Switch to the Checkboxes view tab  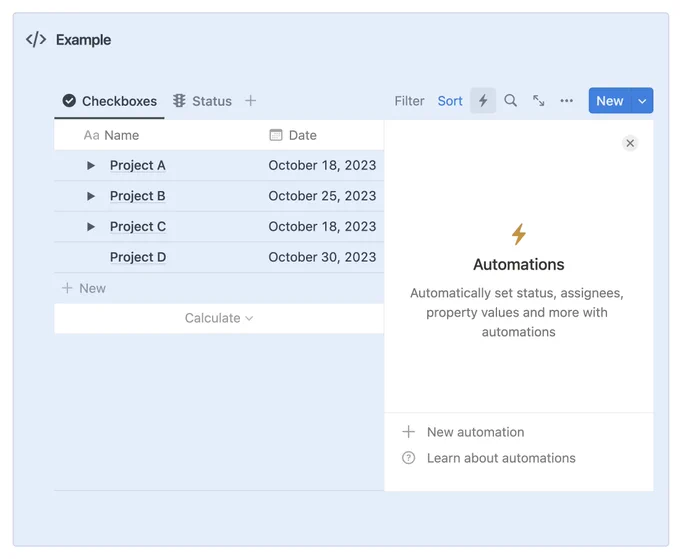[x=109, y=101]
